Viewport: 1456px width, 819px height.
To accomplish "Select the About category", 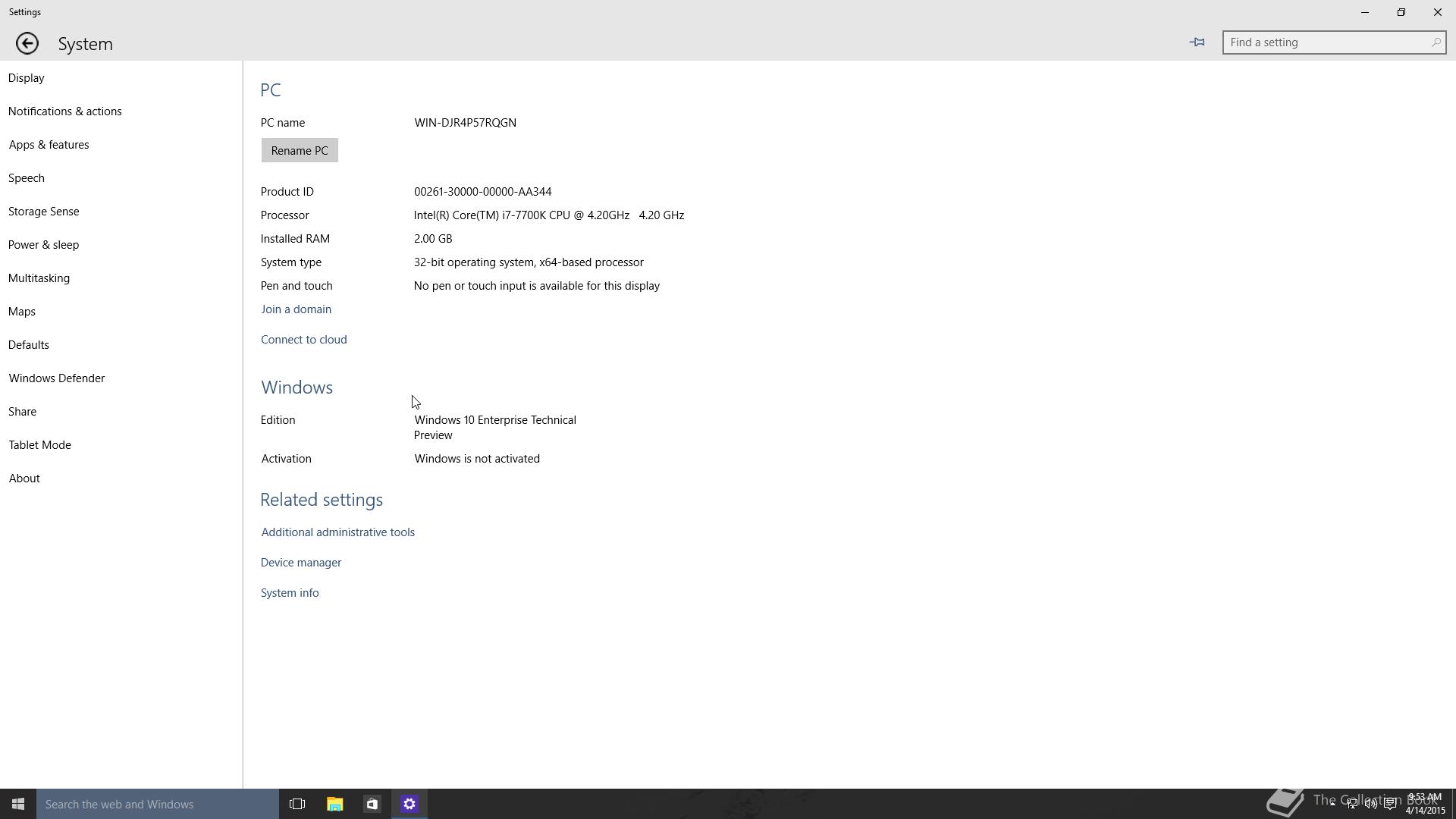I will (24, 479).
